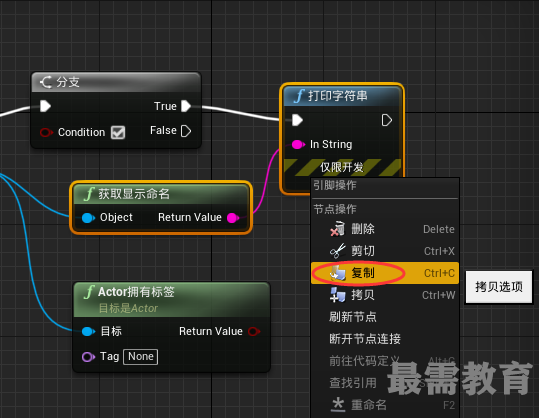Click 打印字符串 input execution pin

tap(297, 120)
